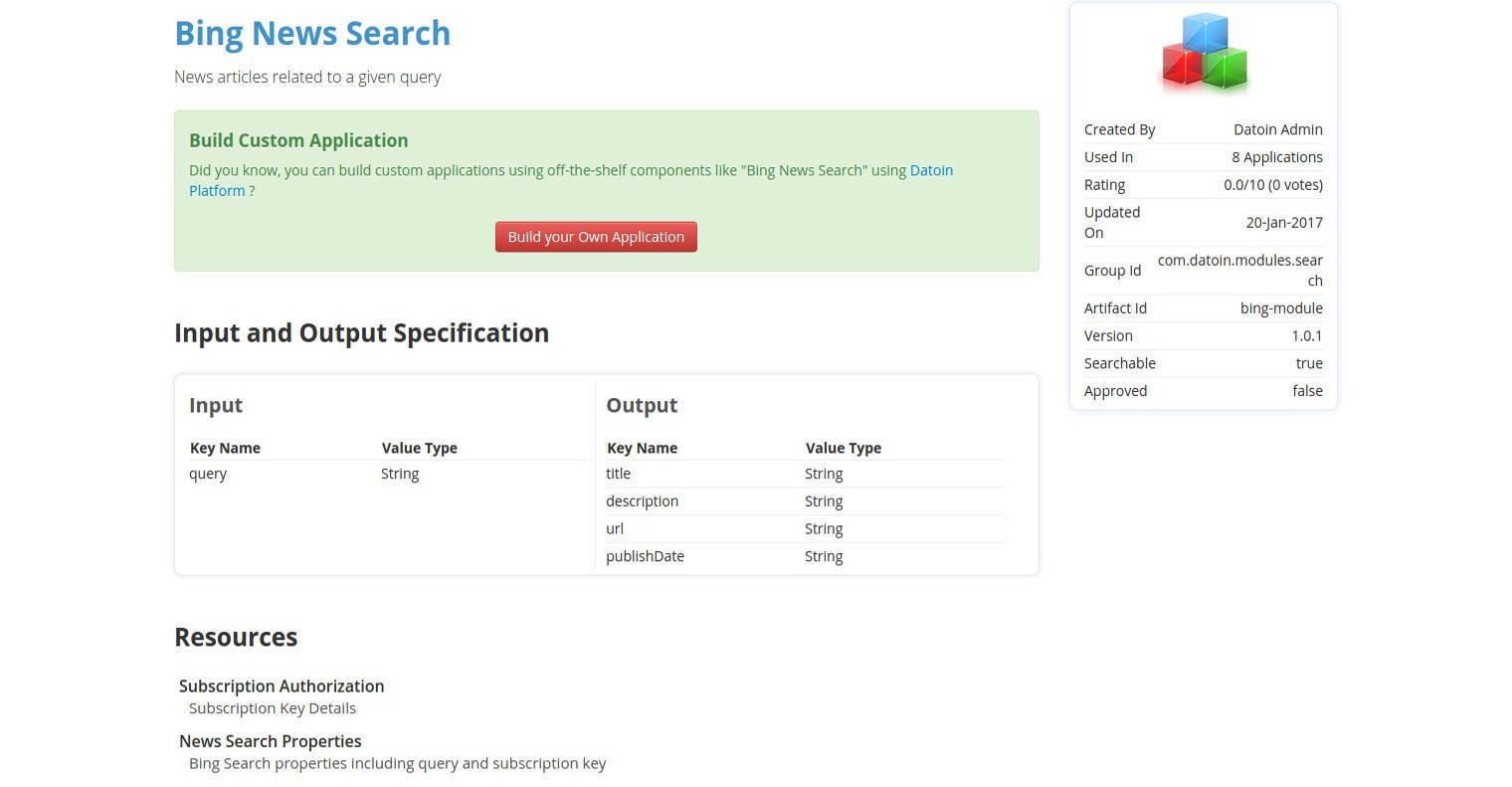
Task: Click the Bing News Search title
Action: [312, 33]
